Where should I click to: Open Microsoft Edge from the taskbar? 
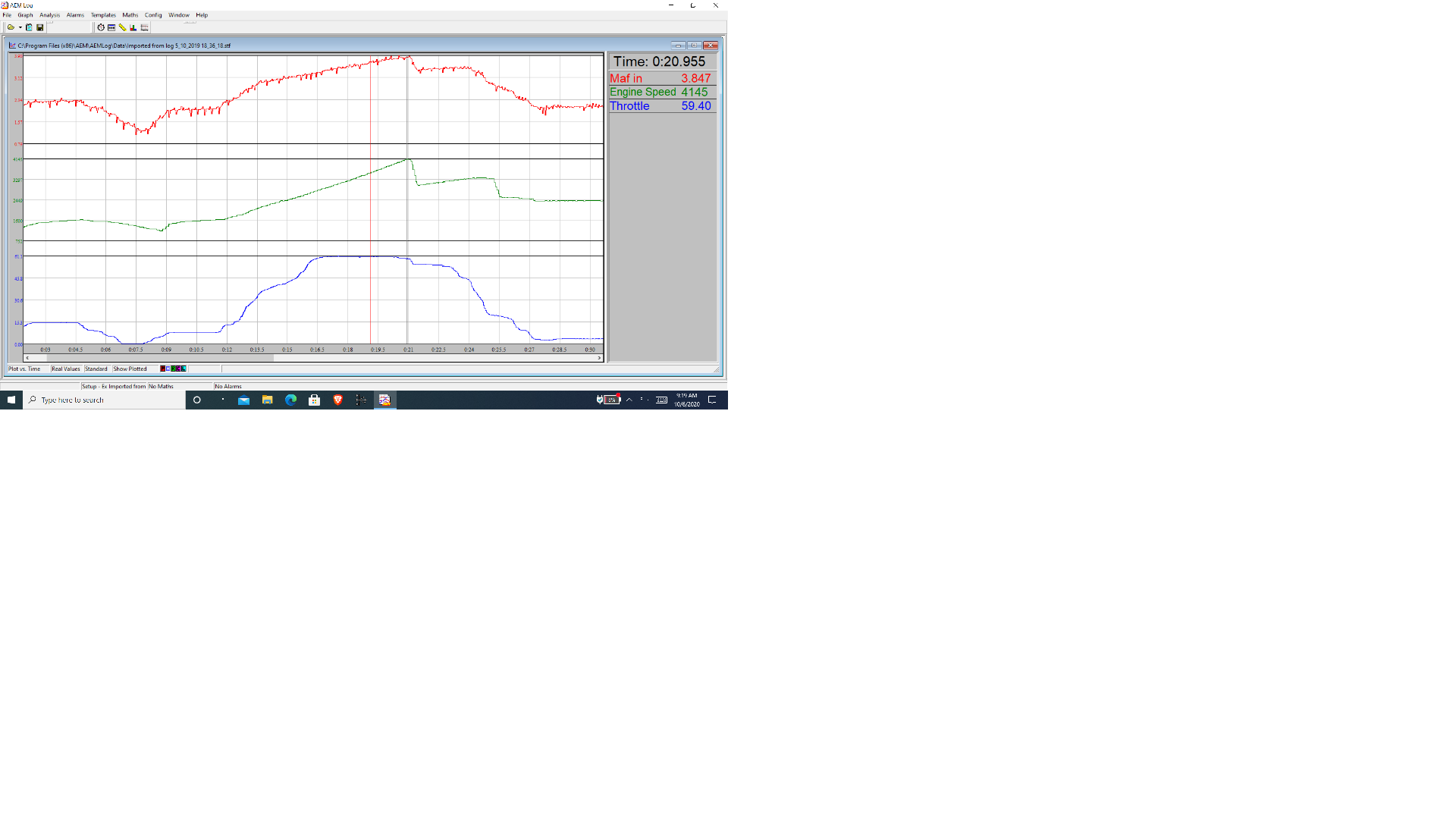point(290,400)
